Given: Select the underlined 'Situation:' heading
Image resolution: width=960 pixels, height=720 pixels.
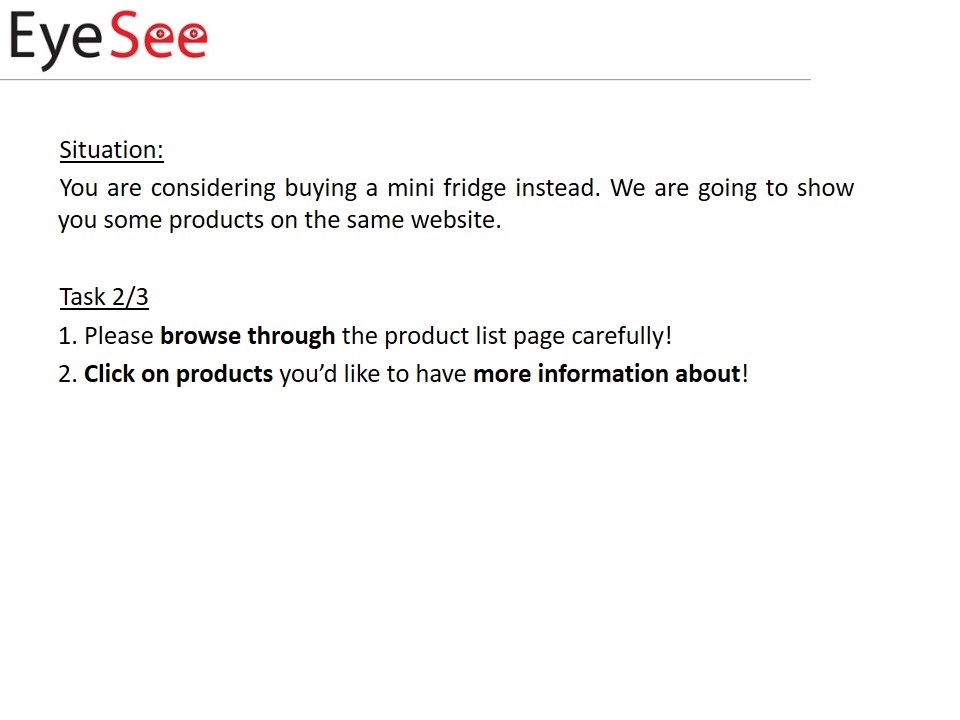Looking at the screenshot, I should (x=111, y=151).
